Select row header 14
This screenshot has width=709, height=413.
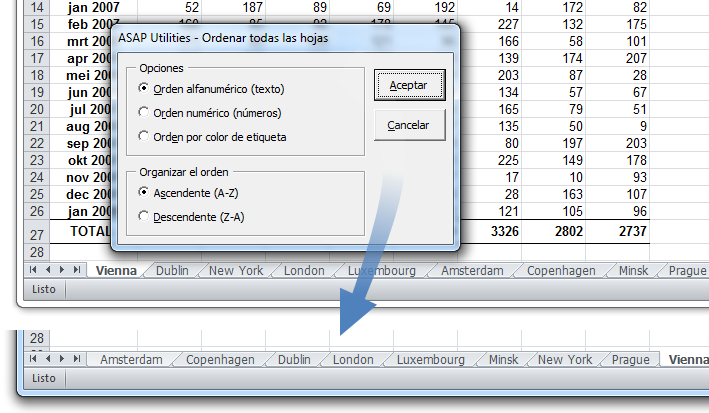click(37, 7)
